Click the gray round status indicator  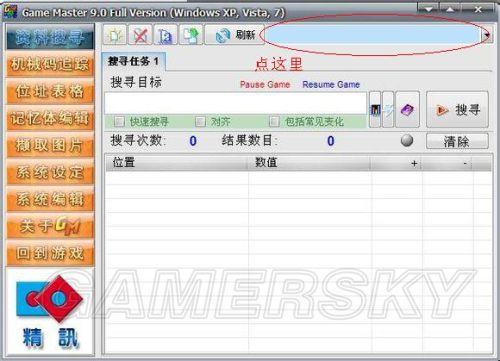point(407,141)
